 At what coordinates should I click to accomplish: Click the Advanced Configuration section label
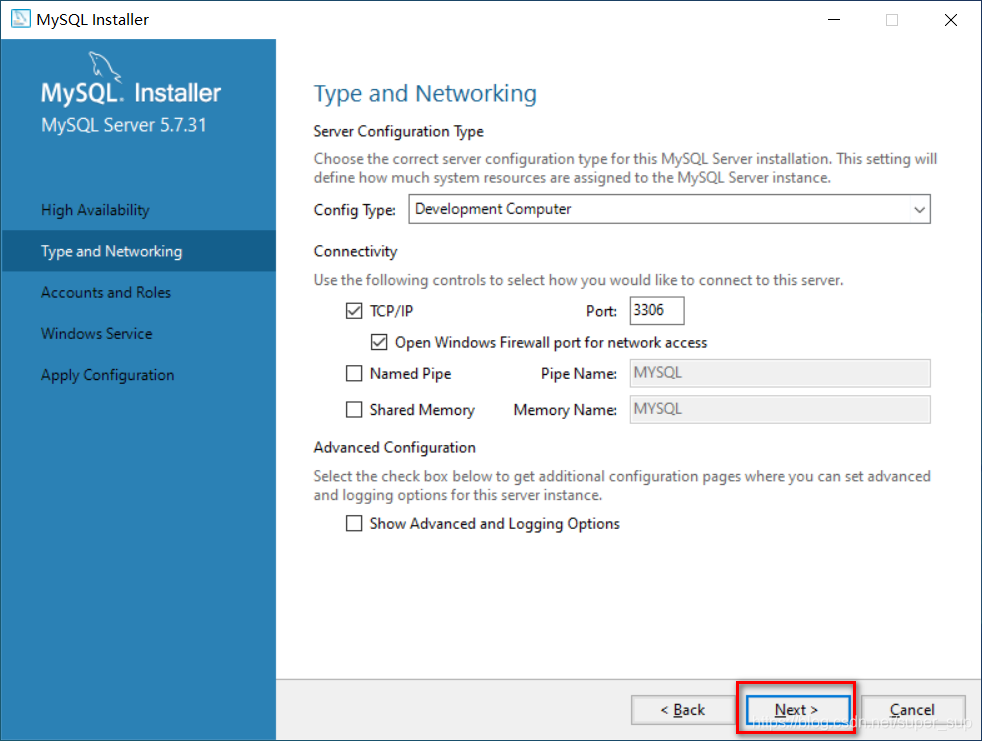pos(395,448)
